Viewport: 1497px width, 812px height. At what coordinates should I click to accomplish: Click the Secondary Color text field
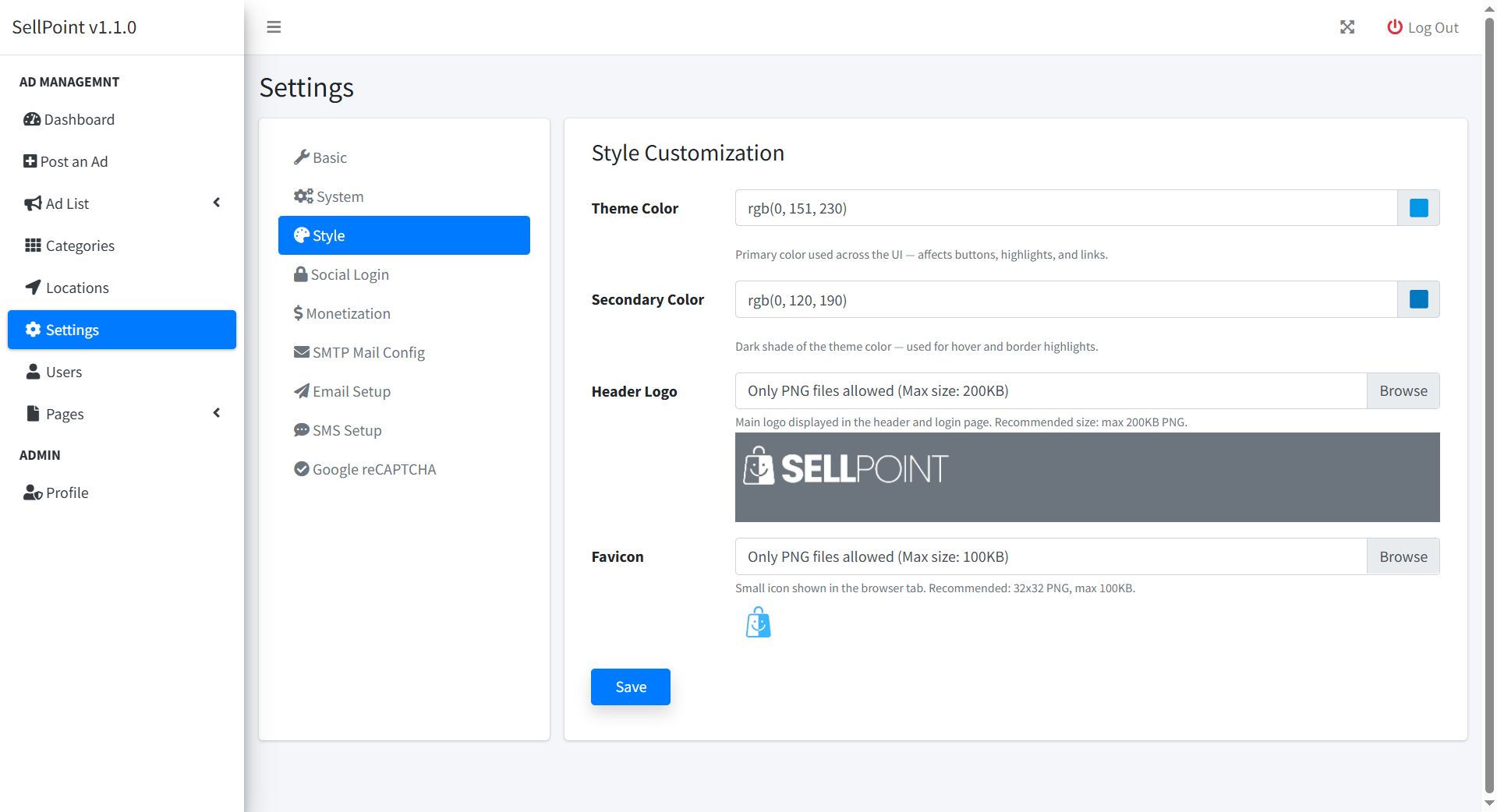(1065, 300)
